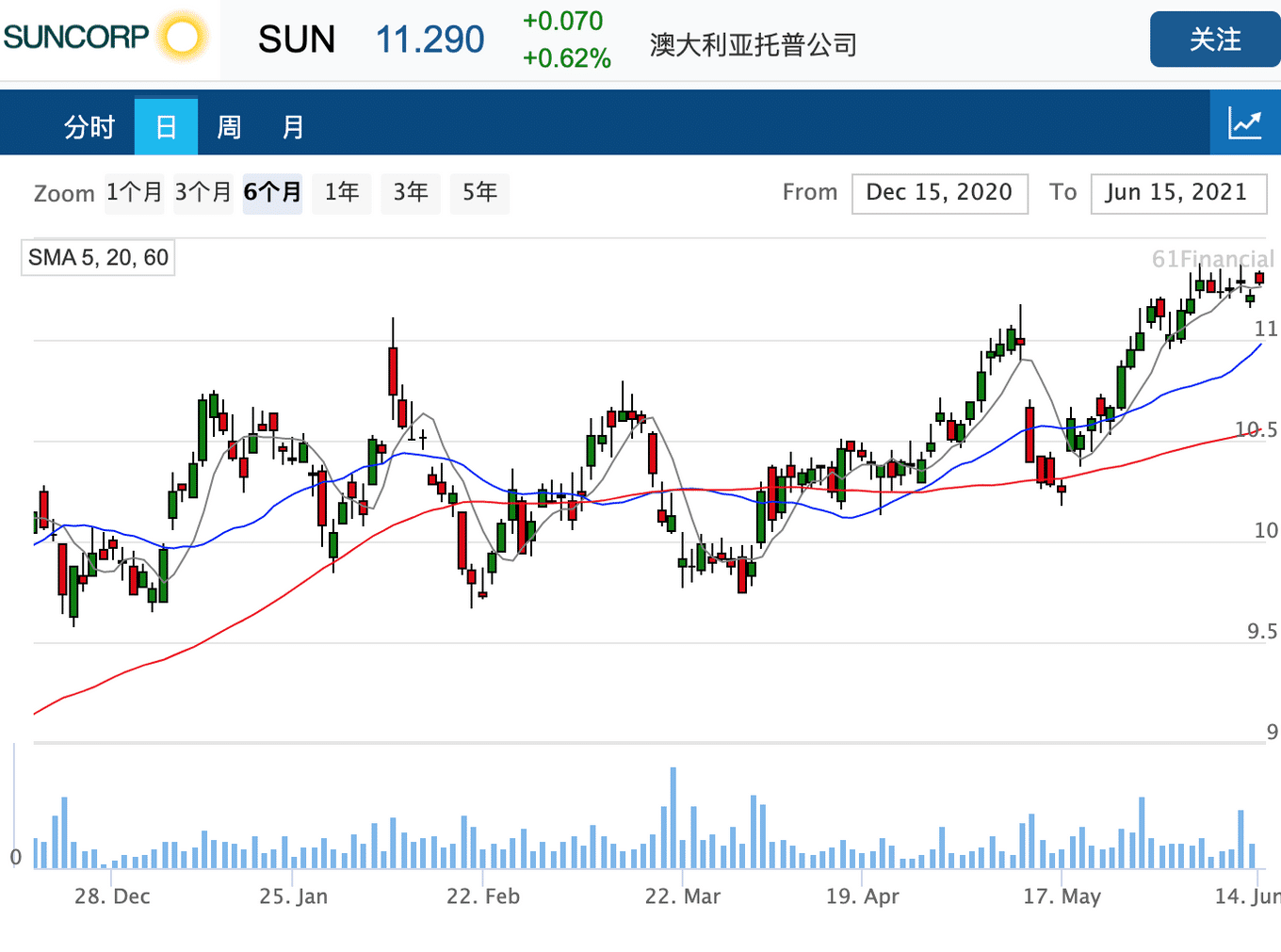Viewport: 1281px width, 952px height.
Task: Click the 28. Dec axis label
Action: [x=112, y=896]
